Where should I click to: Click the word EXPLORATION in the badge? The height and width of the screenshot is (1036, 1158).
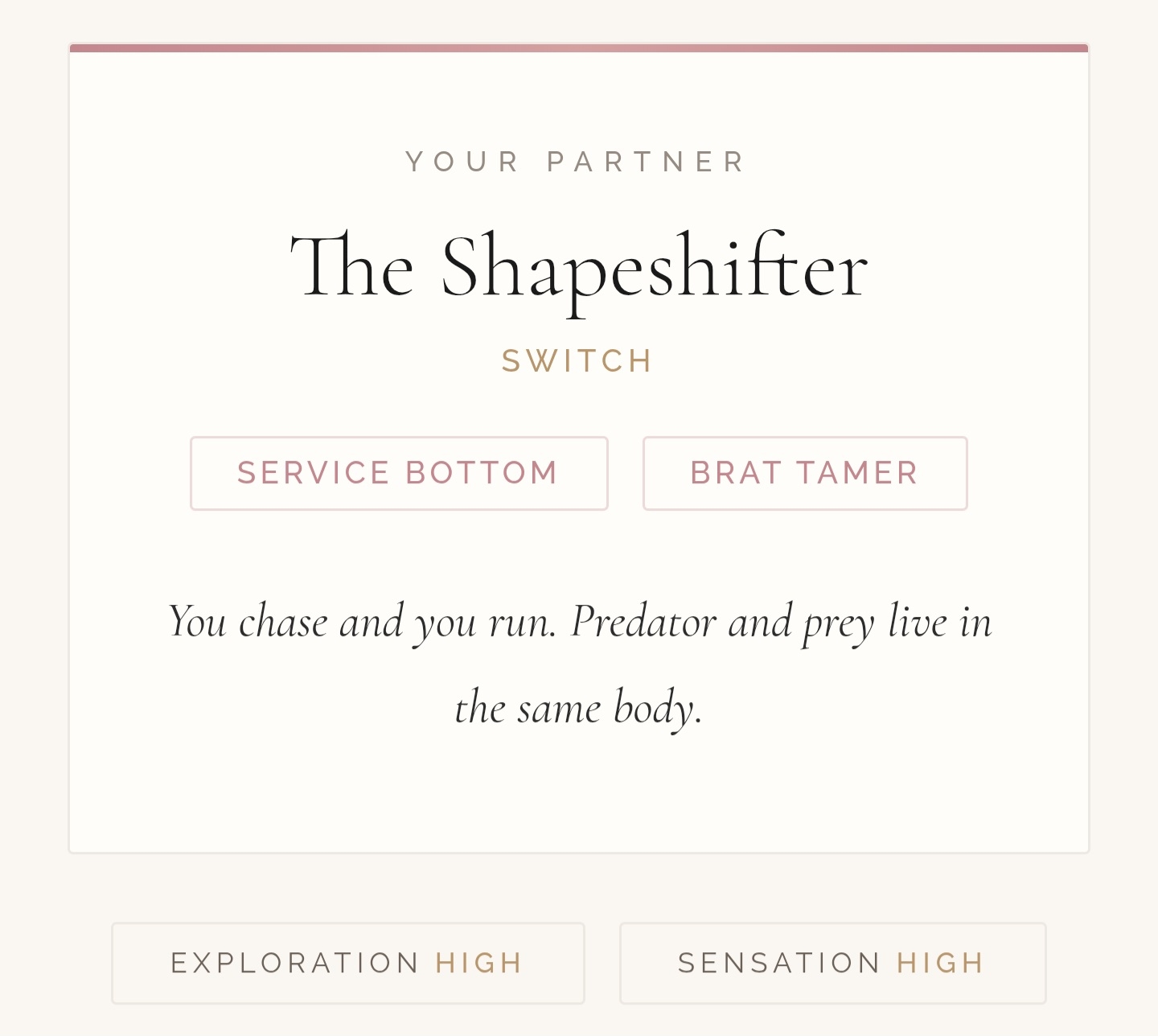point(295,963)
